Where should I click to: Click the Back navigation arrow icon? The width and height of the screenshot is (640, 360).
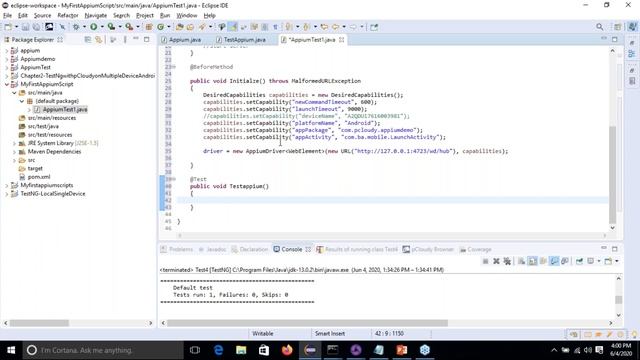(x=336, y=27)
